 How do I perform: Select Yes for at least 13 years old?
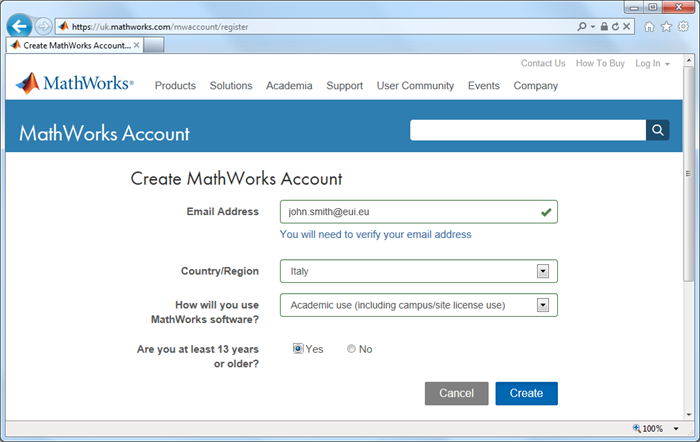pyautogui.click(x=298, y=349)
